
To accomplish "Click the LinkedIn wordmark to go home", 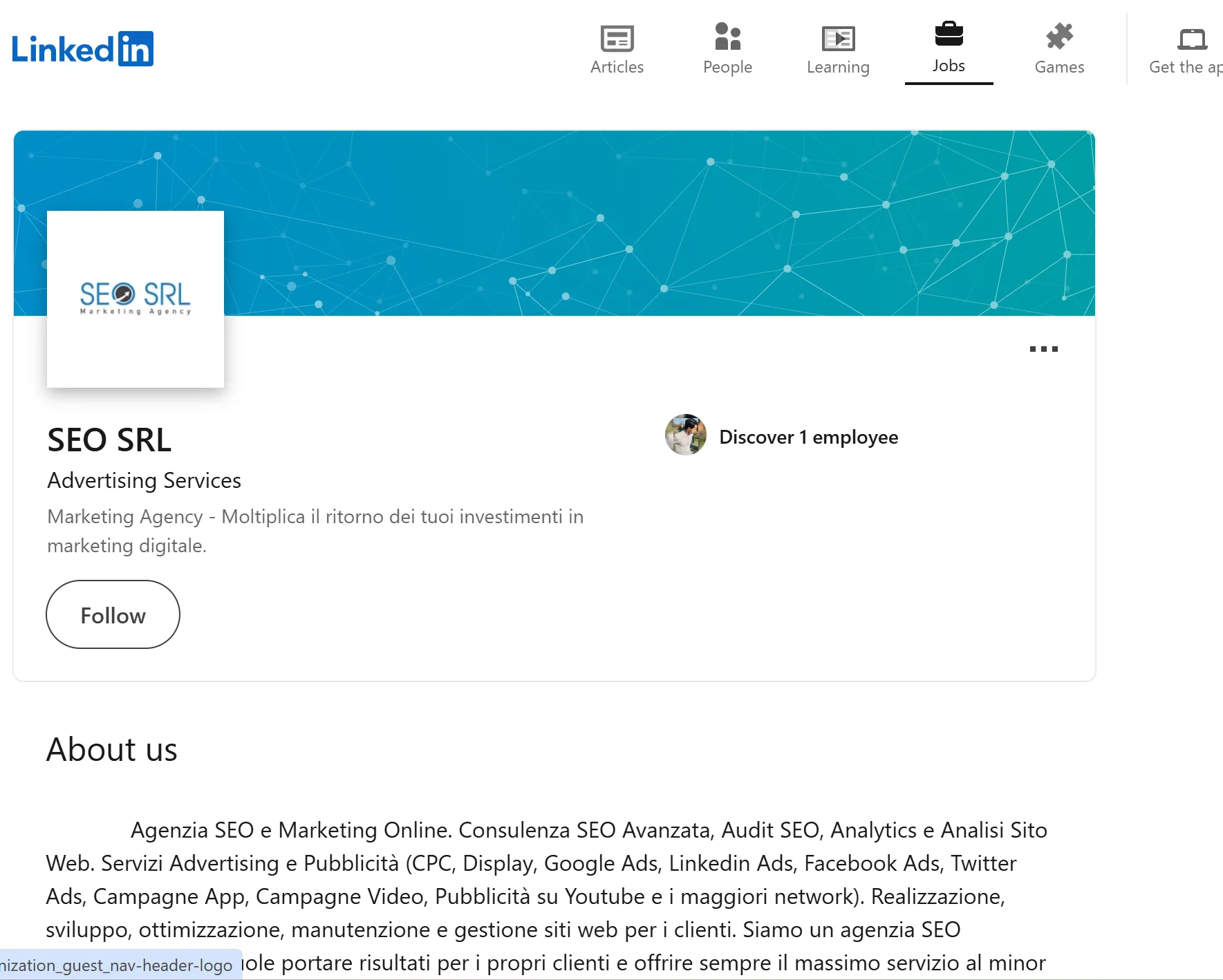I will pos(62,48).
